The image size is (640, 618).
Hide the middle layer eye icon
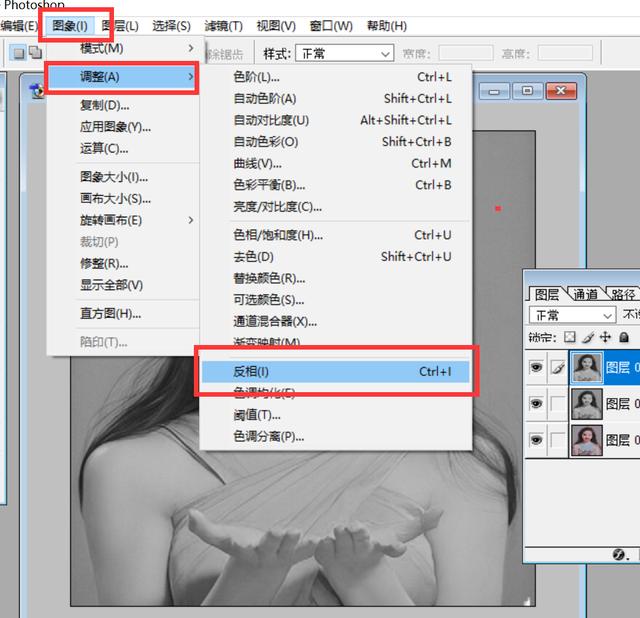point(536,404)
